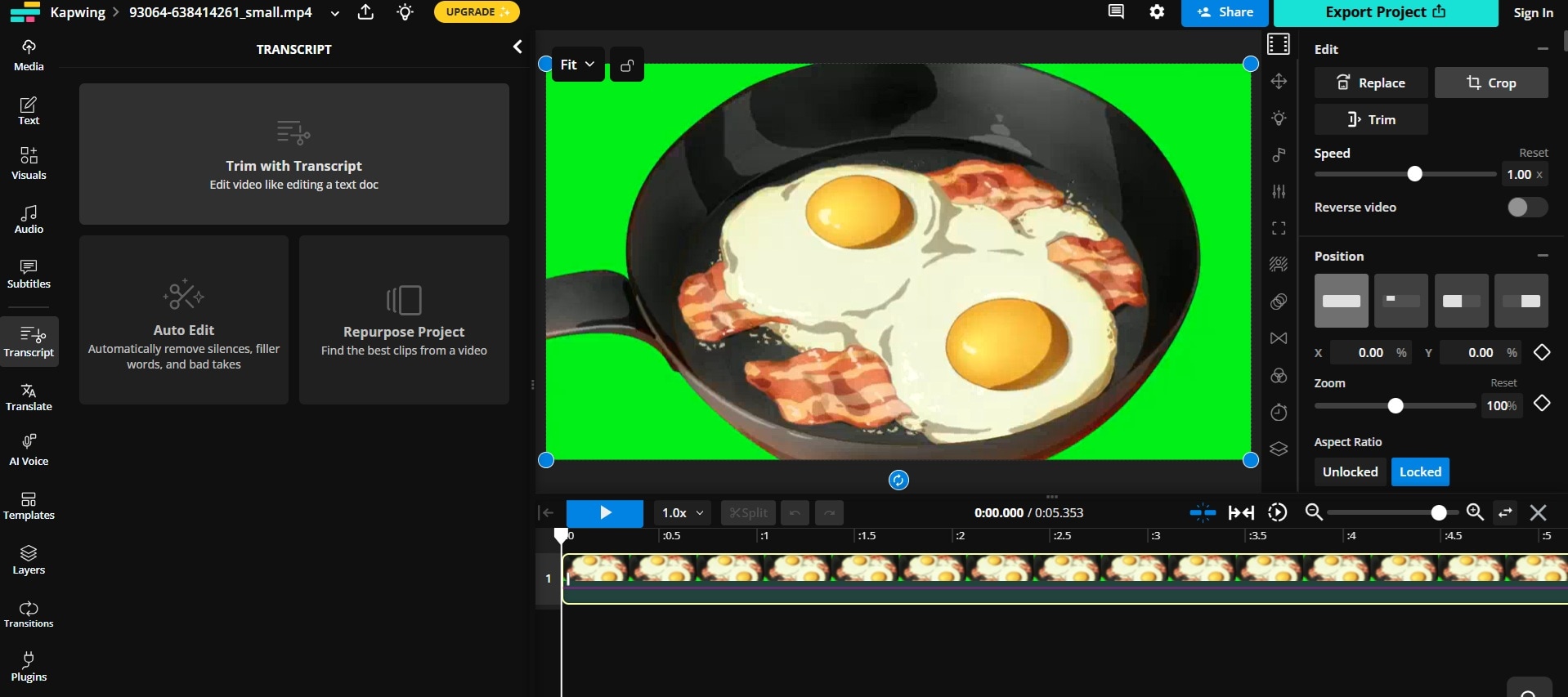
Task: Collapse the Position section
Action: point(1543,256)
